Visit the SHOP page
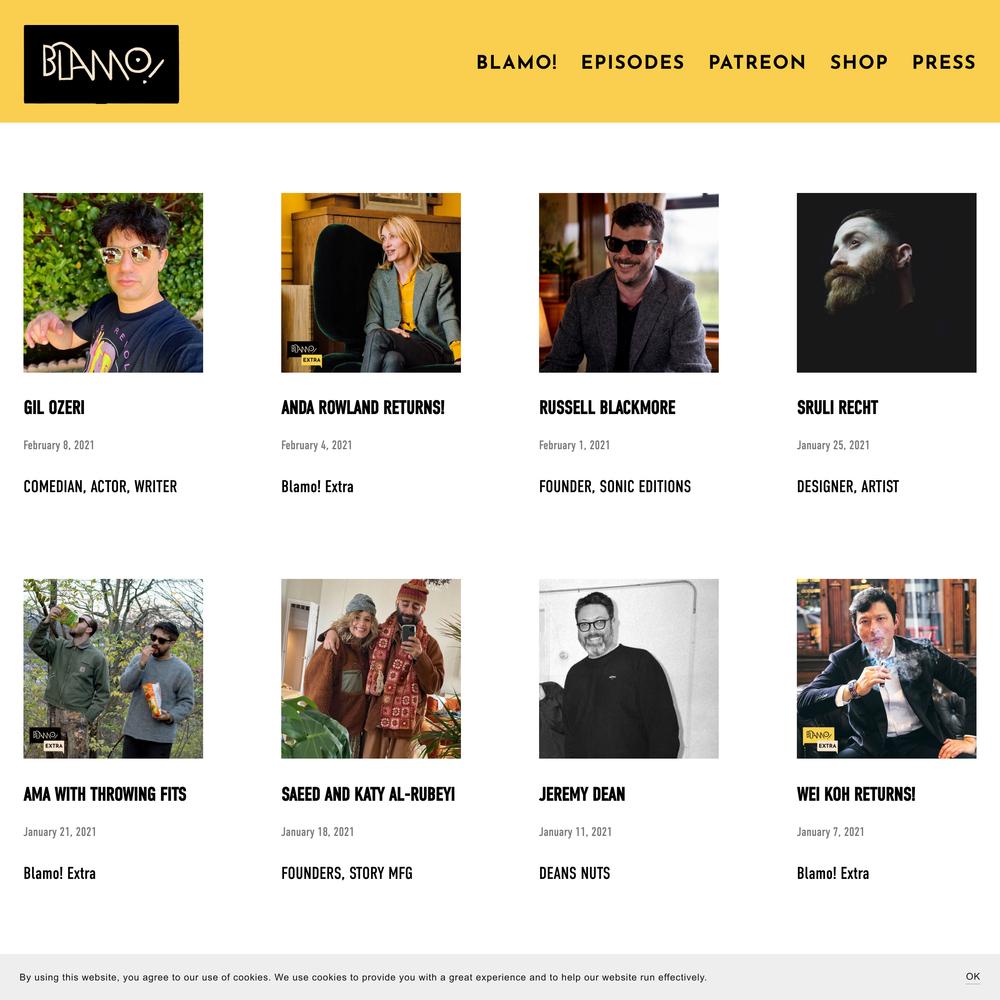The image size is (1000, 1000). pos(858,62)
